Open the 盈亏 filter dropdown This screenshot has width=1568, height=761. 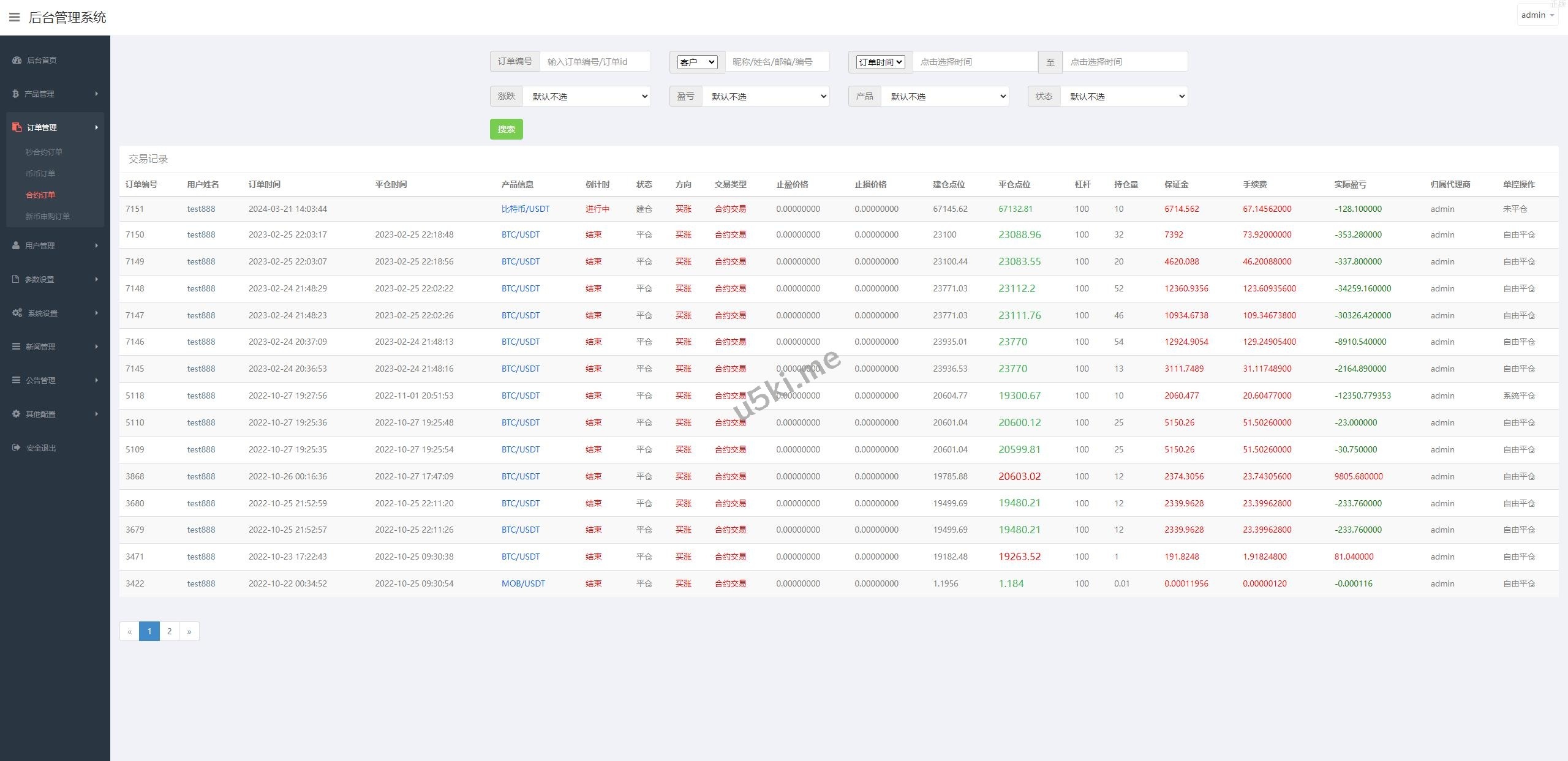766,96
